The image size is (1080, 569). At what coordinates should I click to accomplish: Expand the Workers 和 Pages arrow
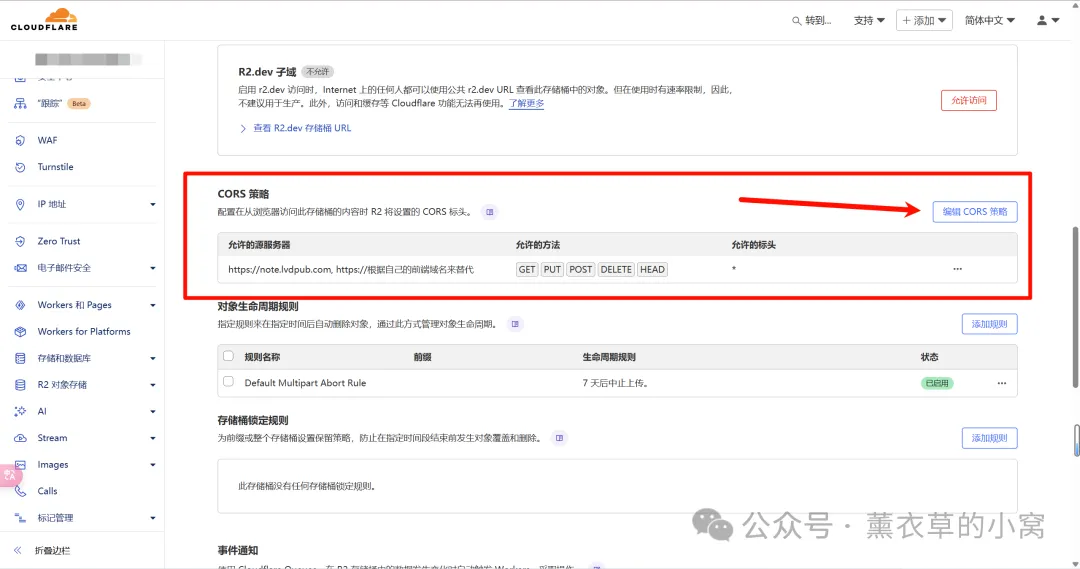pyautogui.click(x=153, y=305)
